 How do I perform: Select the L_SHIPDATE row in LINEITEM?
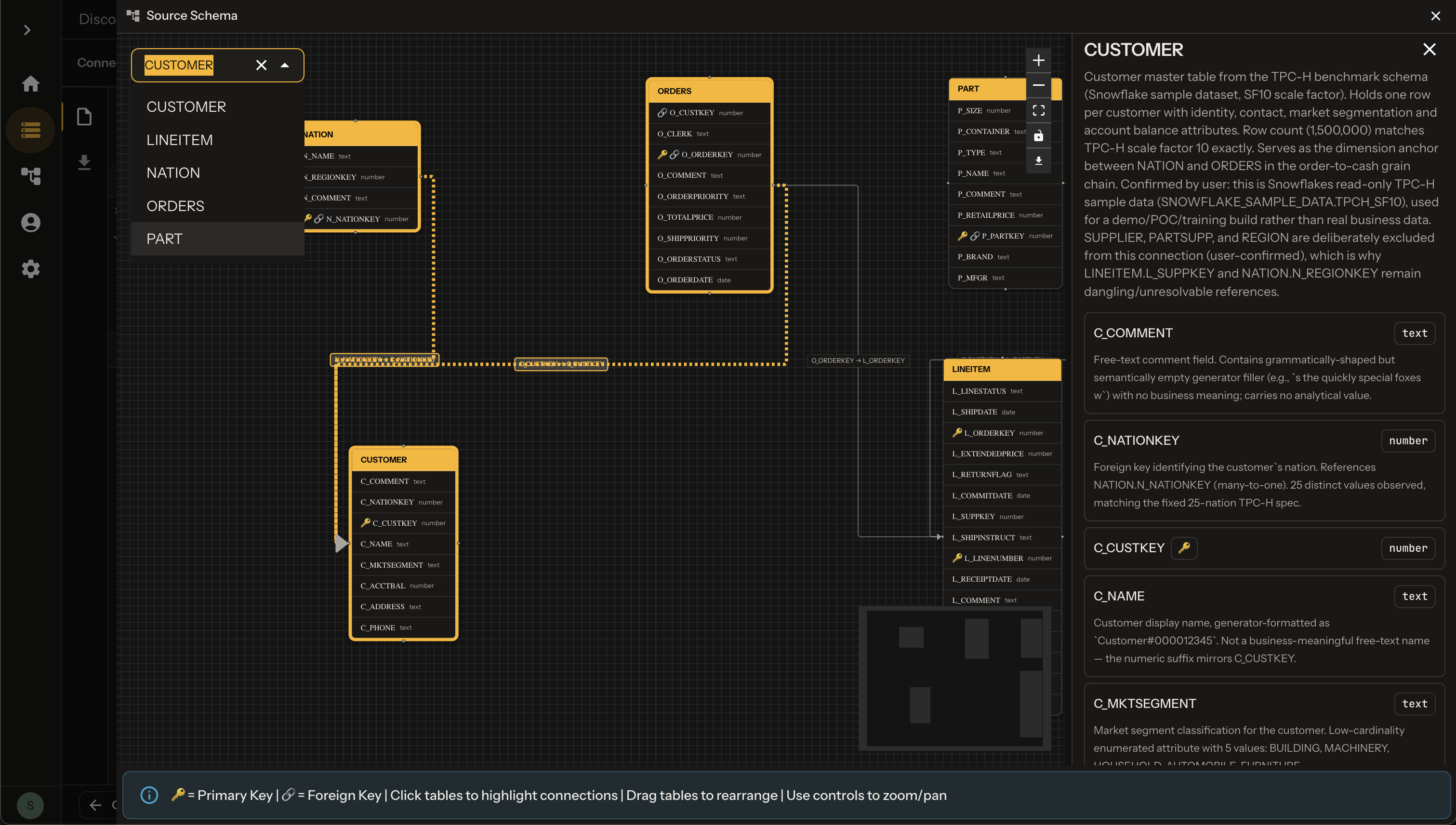pos(1002,412)
